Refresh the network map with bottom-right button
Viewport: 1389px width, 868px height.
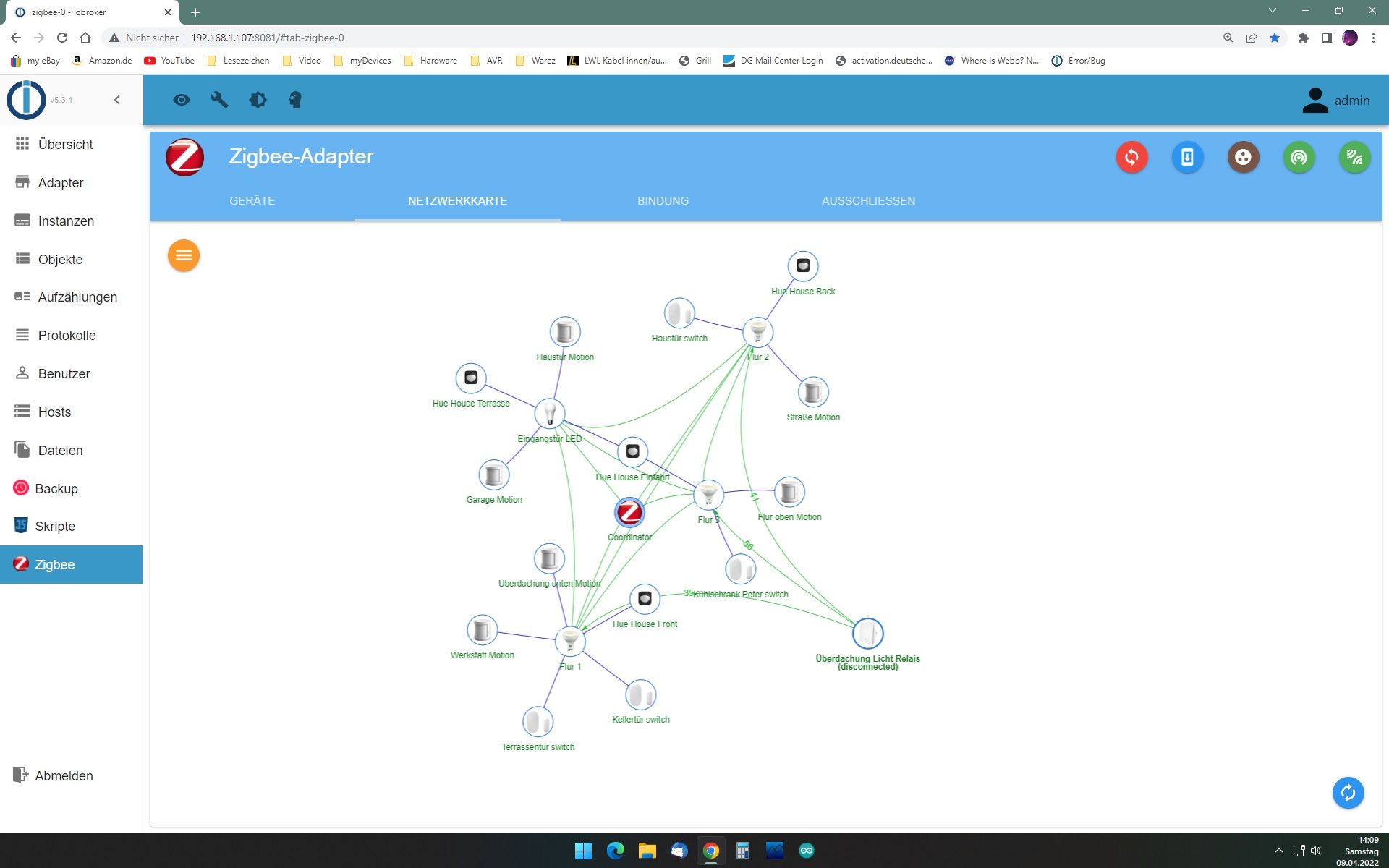[x=1348, y=793]
